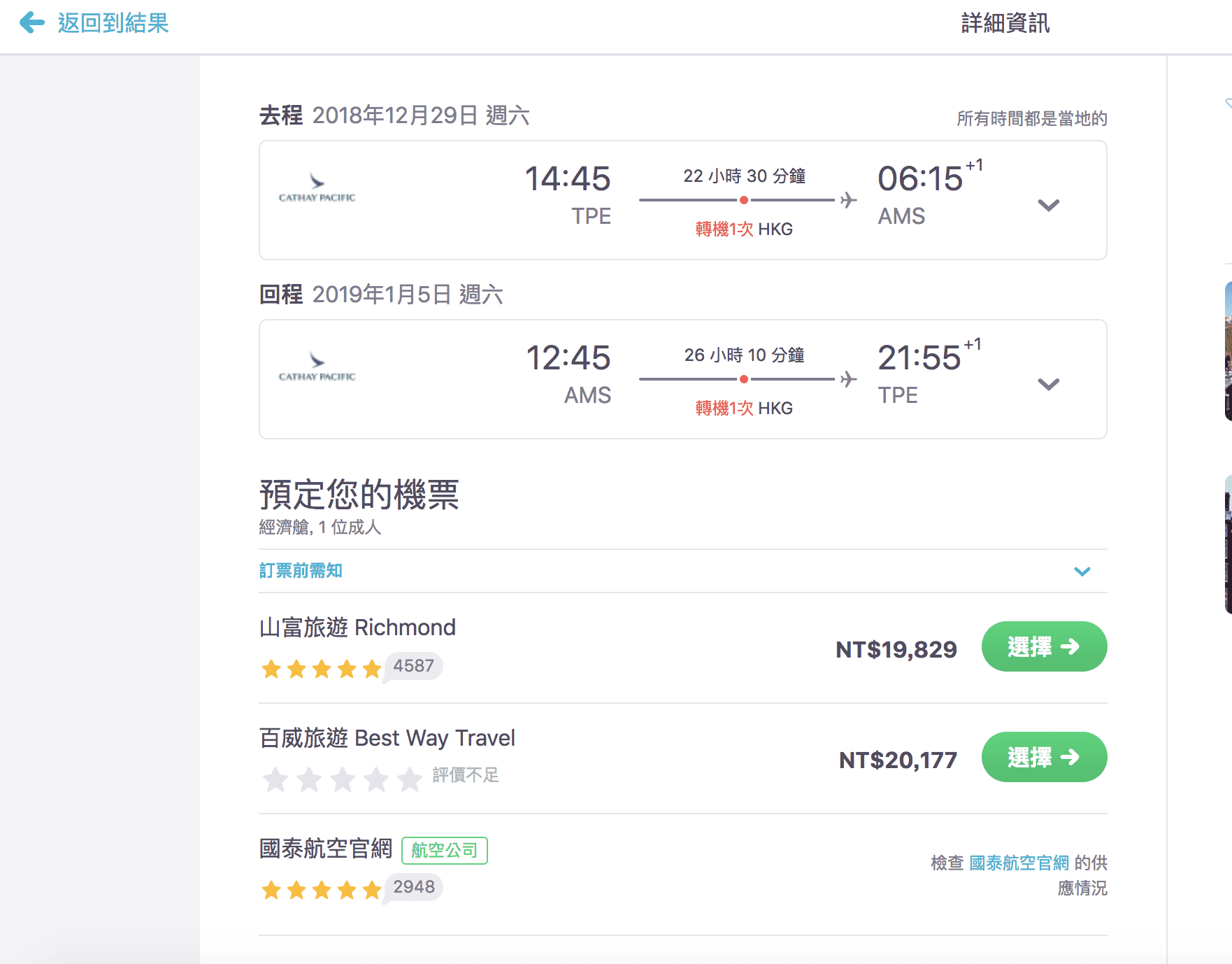Click return 轉機1次 HKG label

tap(744, 408)
